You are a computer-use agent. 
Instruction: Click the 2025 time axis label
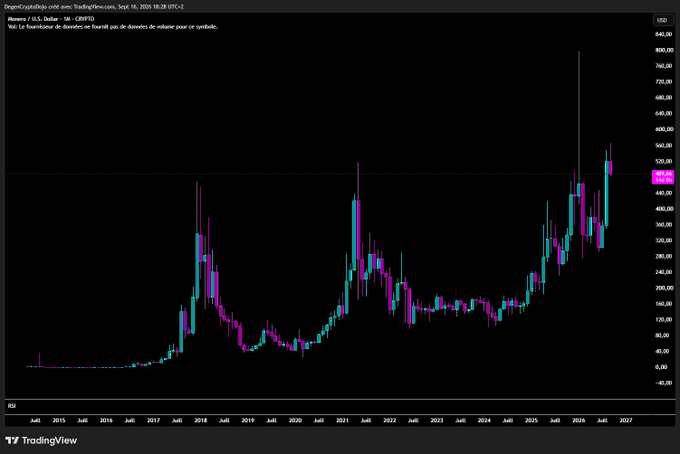(532, 420)
